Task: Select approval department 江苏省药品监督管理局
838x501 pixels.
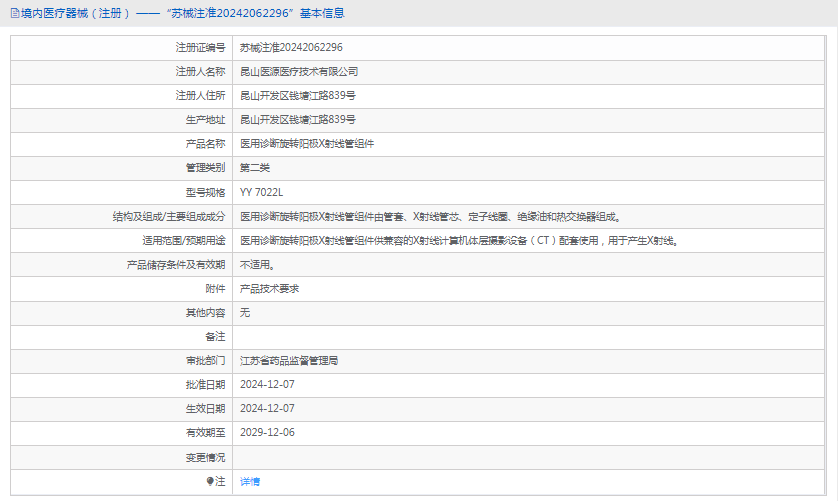Action: click(289, 361)
